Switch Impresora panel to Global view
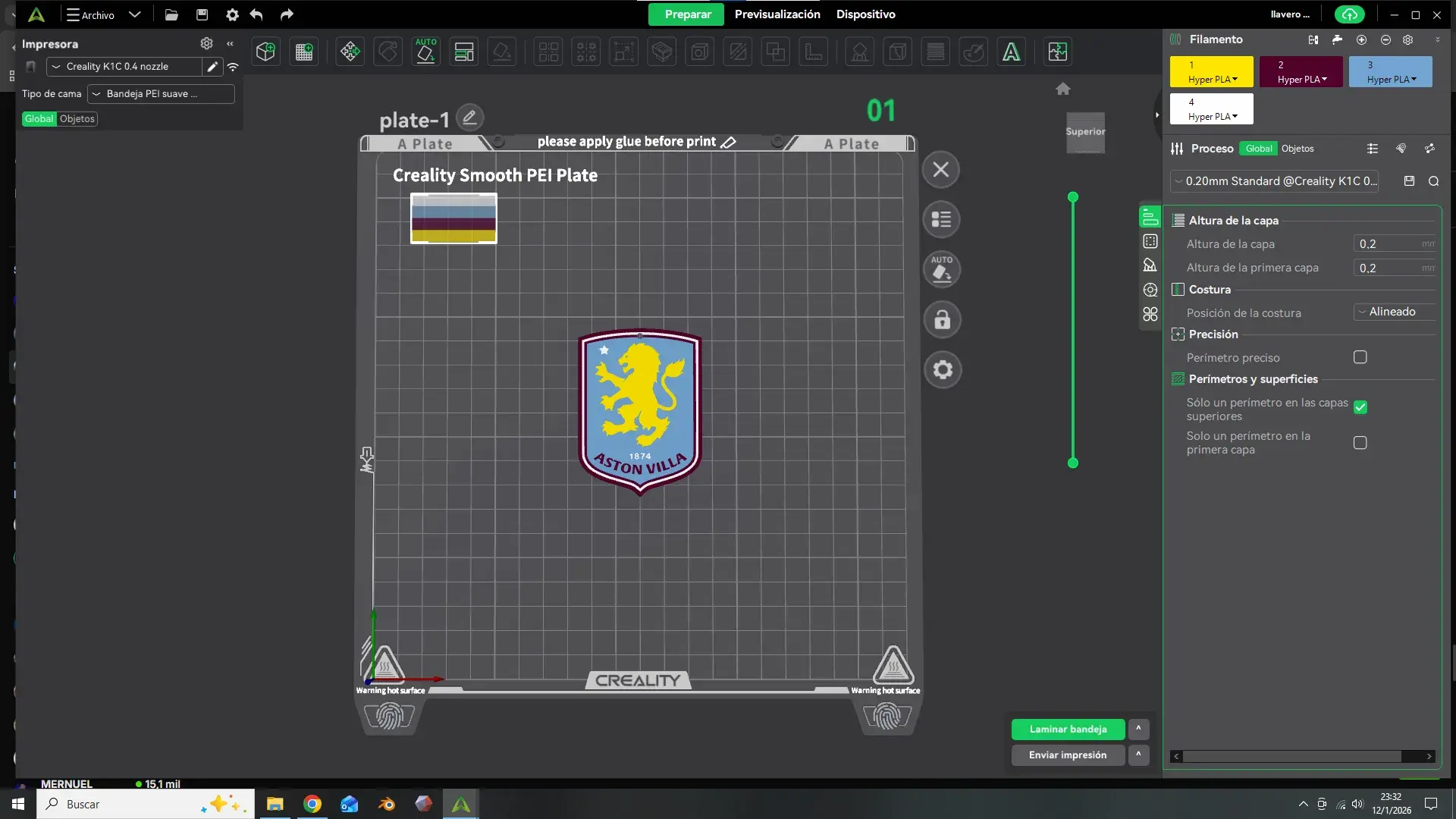The height and width of the screenshot is (819, 1456). [x=39, y=119]
